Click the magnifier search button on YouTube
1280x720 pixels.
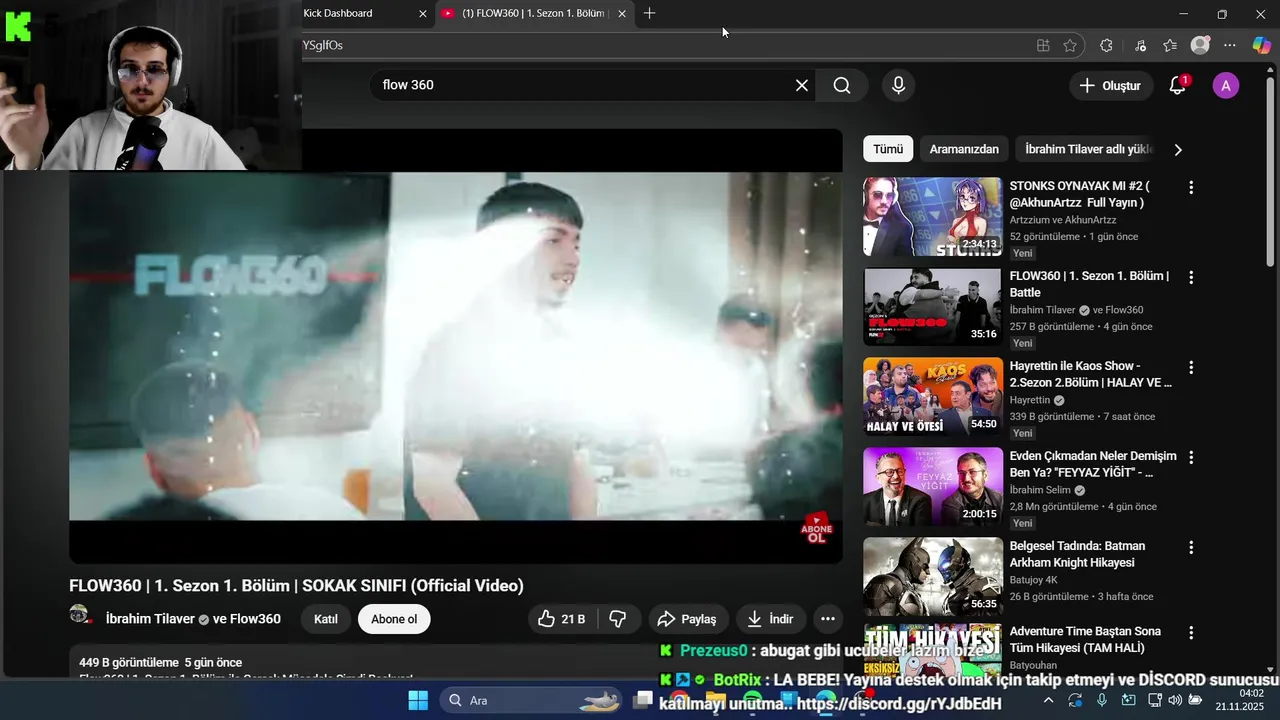pyautogui.click(x=842, y=85)
